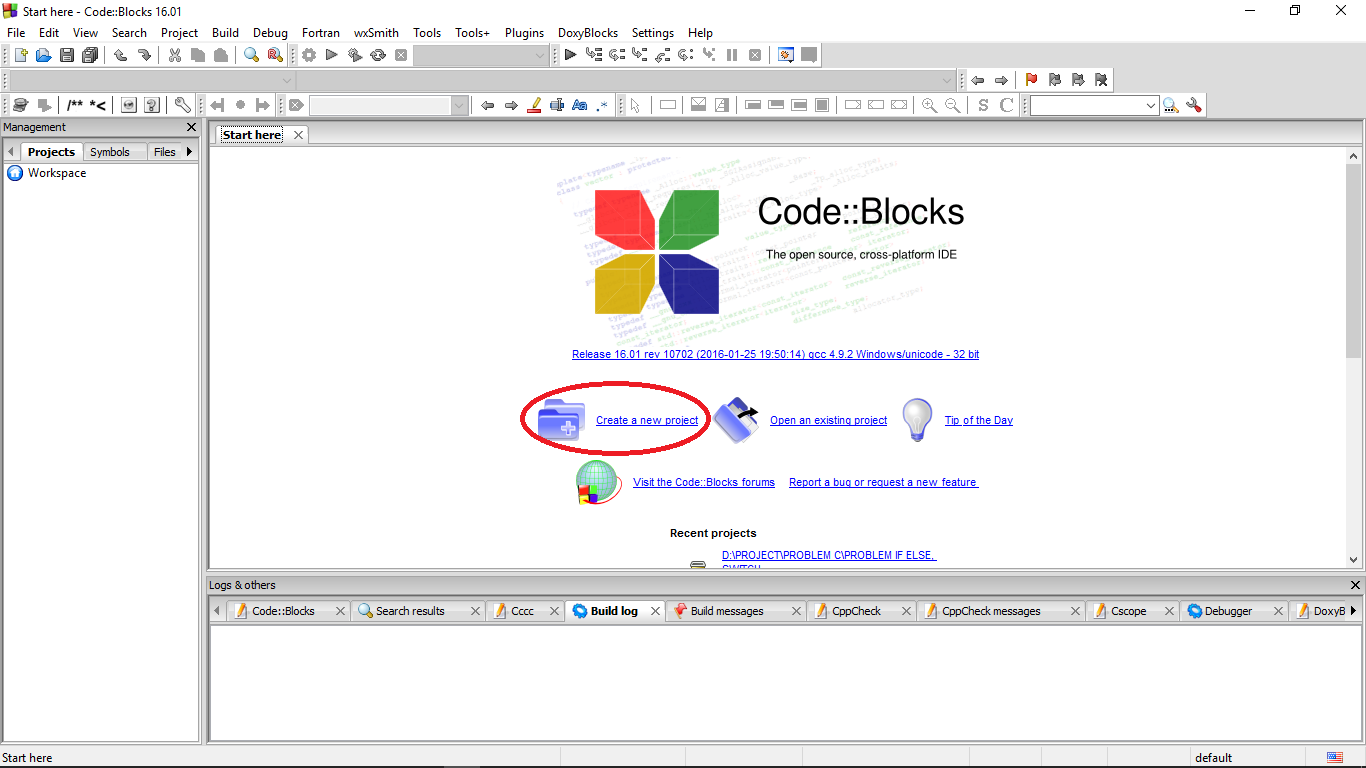Viewport: 1366px width, 768px height.
Task: Click the Debug/Continue start arrow icon
Action: (x=570, y=55)
